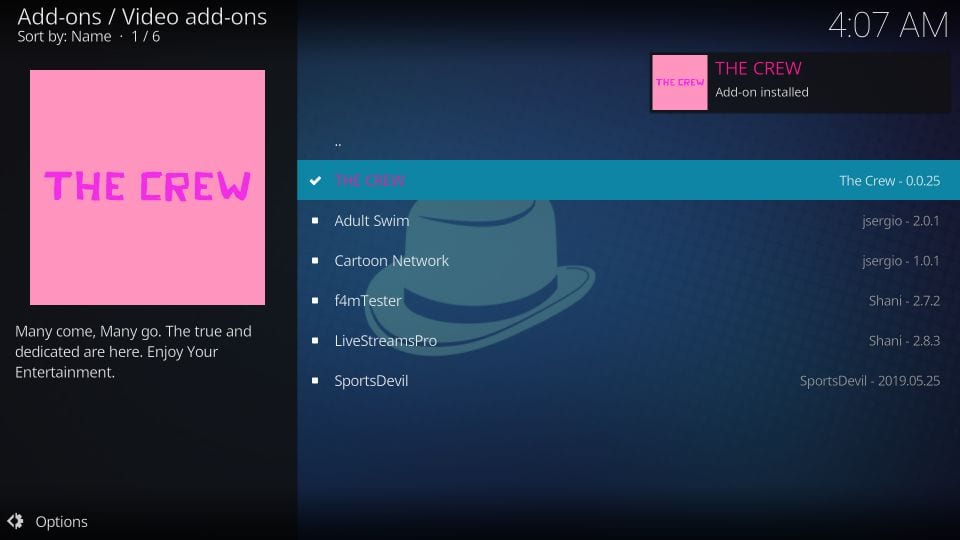Screen dimensions: 960x540
Task: Click the bullet icon beside LiveStreamsPro
Action: 315,340
